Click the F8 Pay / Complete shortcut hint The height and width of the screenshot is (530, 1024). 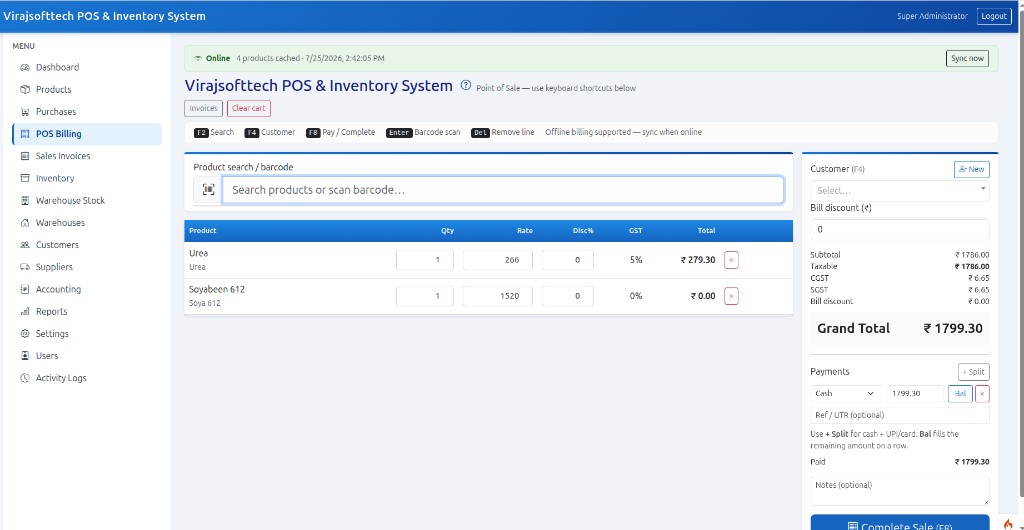pyautogui.click(x=340, y=132)
